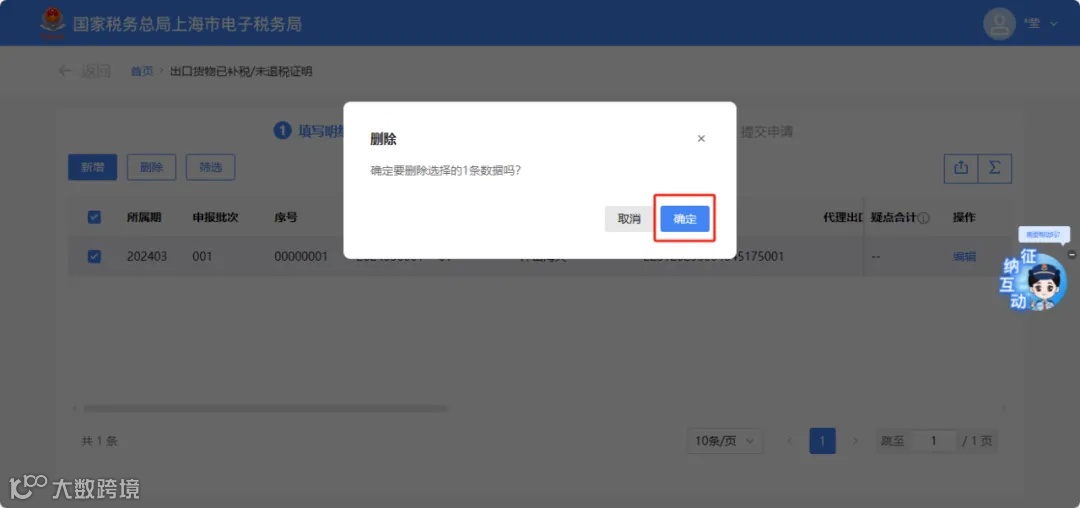Click 编辑 link in the row

964,257
